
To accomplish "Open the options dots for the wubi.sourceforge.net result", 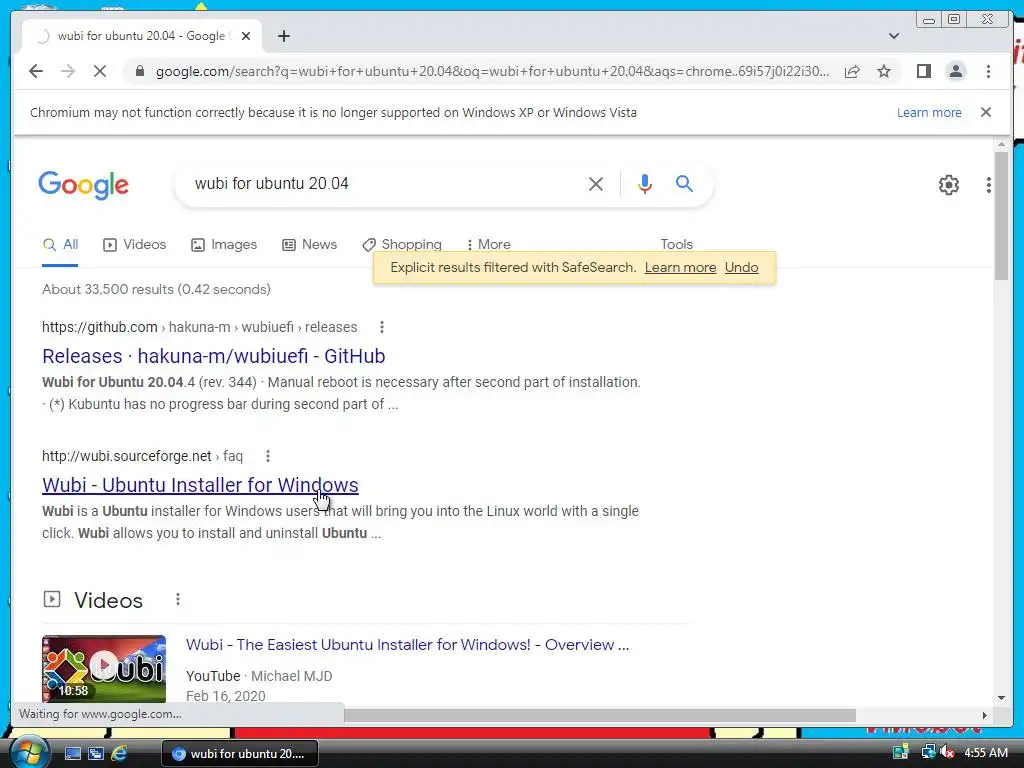I will (x=267, y=456).
